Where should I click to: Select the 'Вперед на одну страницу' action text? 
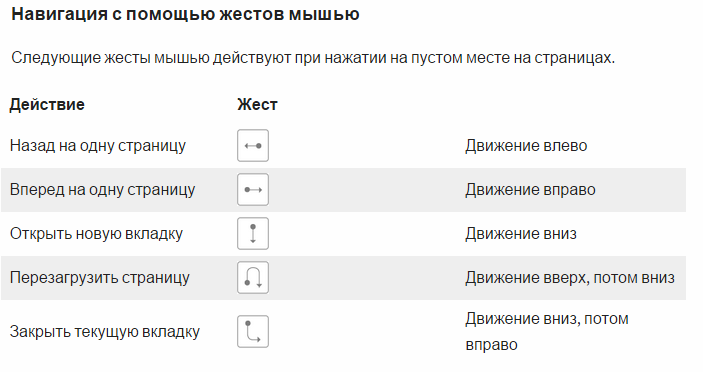pos(102,190)
